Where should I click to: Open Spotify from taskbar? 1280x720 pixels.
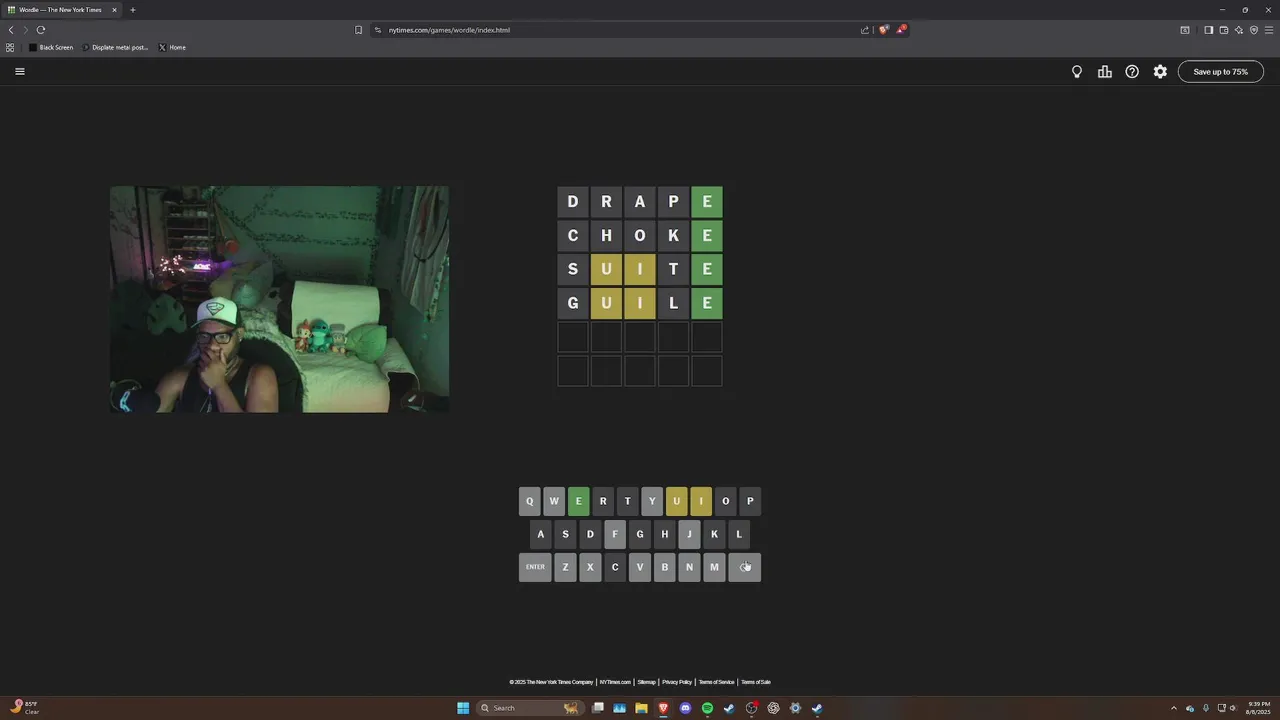tap(707, 708)
